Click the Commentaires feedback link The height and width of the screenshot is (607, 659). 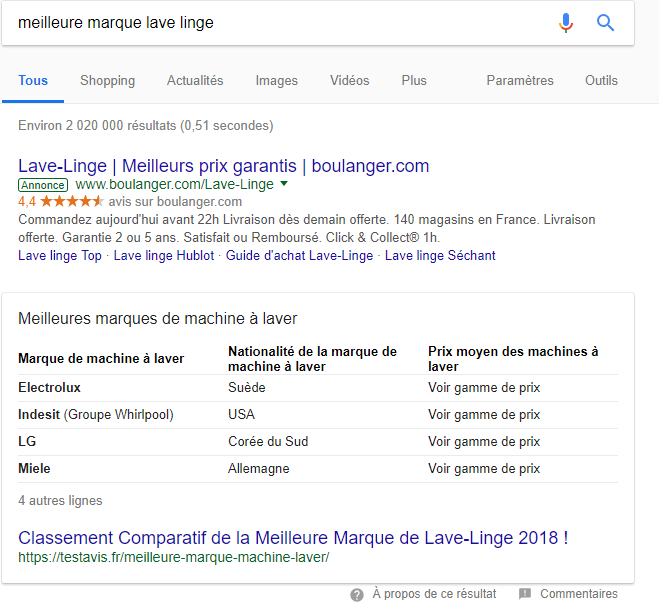(579, 594)
